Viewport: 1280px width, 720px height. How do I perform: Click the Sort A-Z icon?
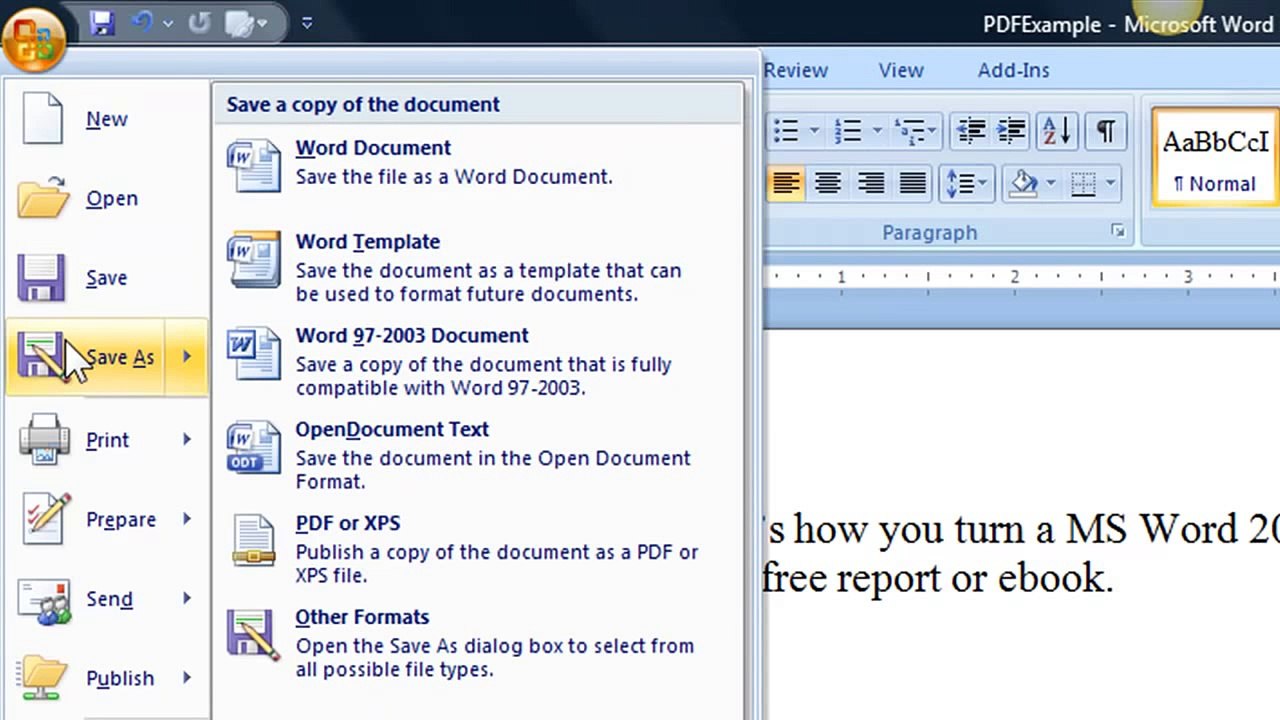[x=1056, y=131]
